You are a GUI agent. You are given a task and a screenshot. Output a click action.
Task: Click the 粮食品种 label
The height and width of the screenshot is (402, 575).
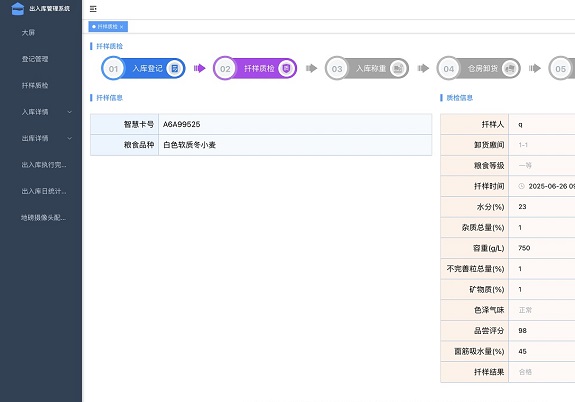pyautogui.click(x=139, y=145)
